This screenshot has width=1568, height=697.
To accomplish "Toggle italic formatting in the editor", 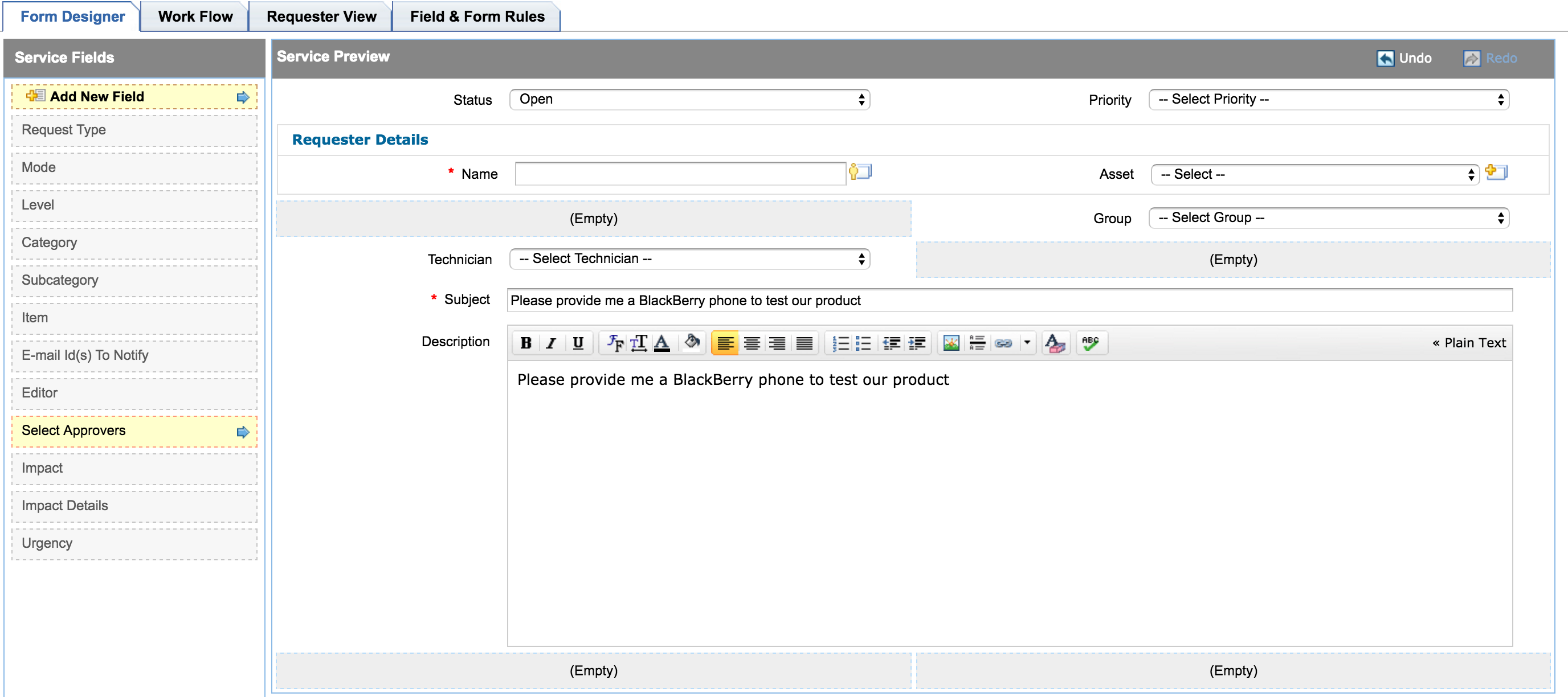I will (552, 343).
